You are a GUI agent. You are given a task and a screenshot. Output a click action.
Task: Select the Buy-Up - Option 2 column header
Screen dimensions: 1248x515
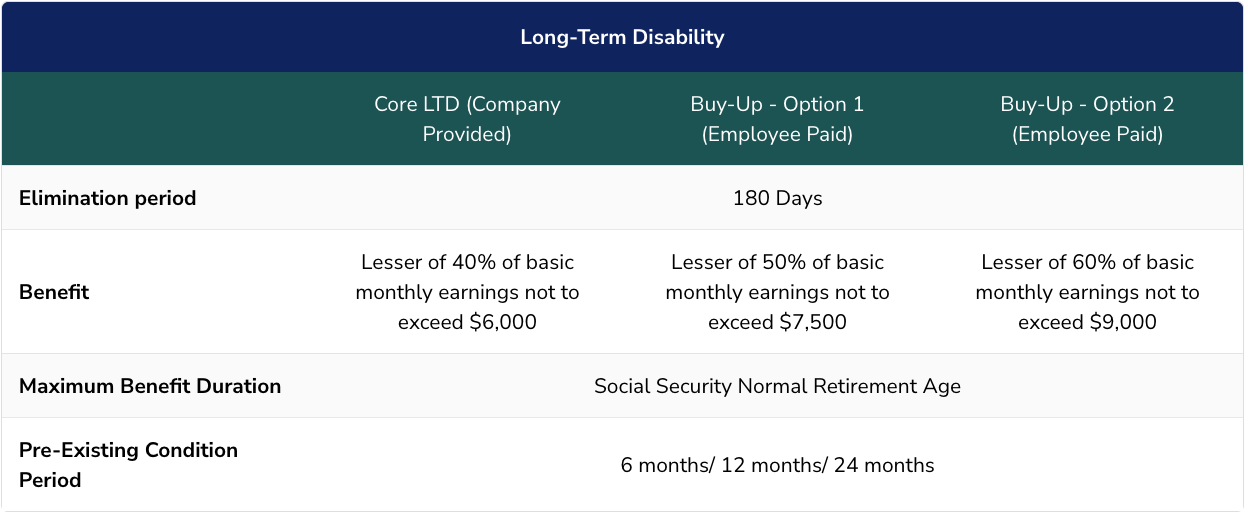coord(1087,119)
